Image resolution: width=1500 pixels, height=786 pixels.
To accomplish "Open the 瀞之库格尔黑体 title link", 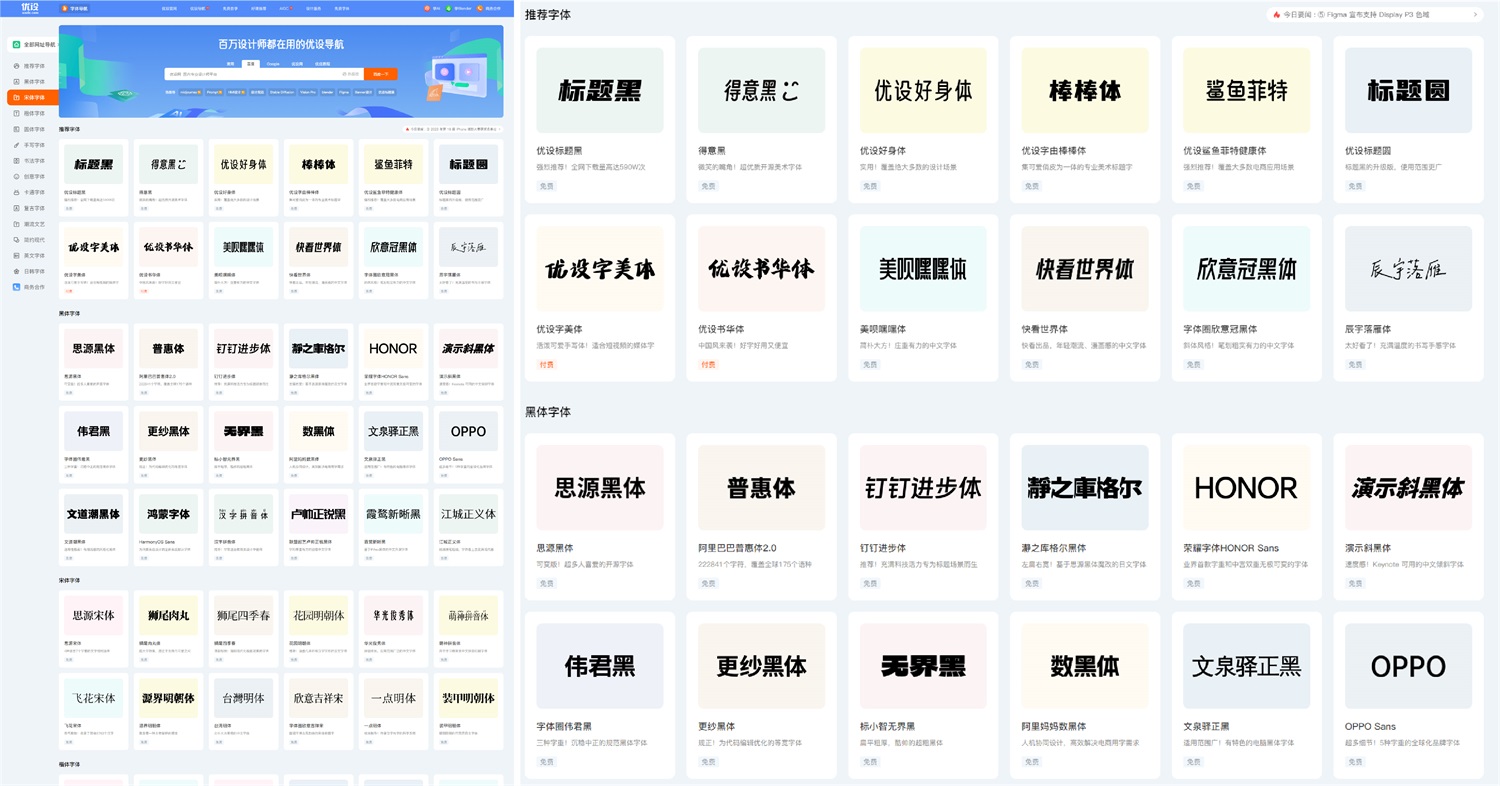I will click(1054, 548).
